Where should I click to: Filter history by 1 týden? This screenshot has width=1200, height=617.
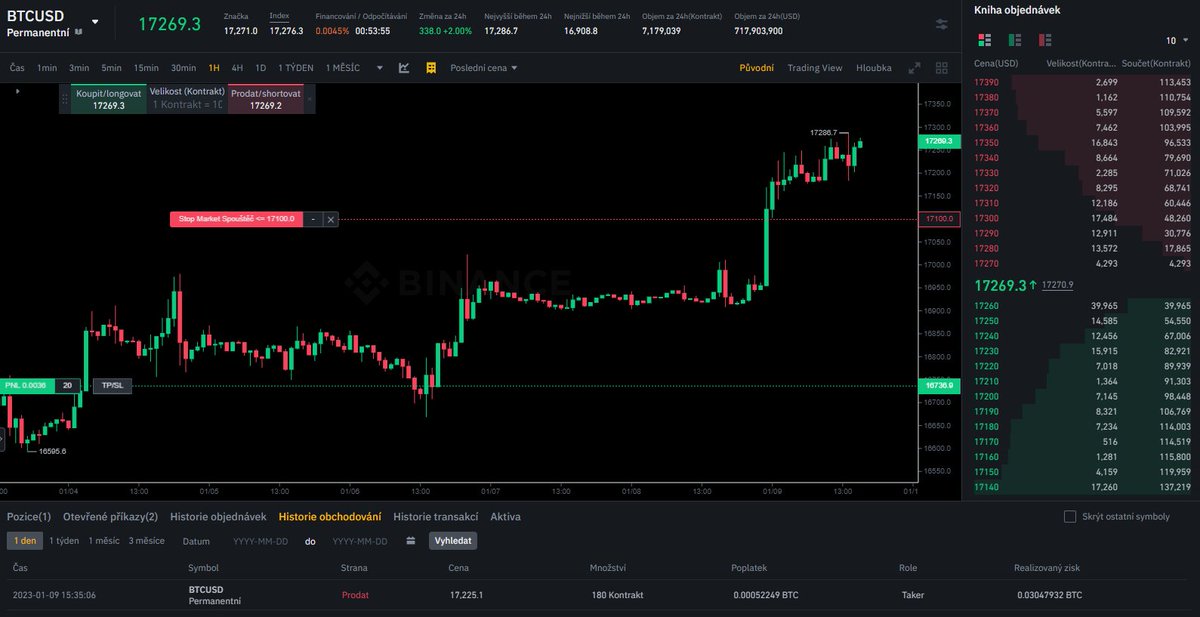tap(64, 541)
